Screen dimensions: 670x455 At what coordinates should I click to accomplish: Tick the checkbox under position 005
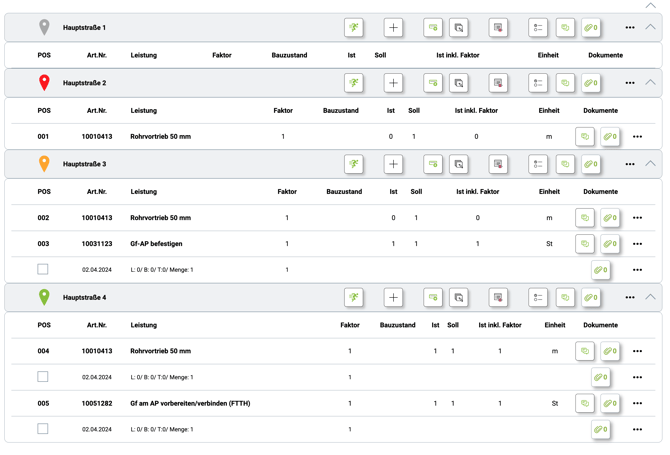coord(43,429)
